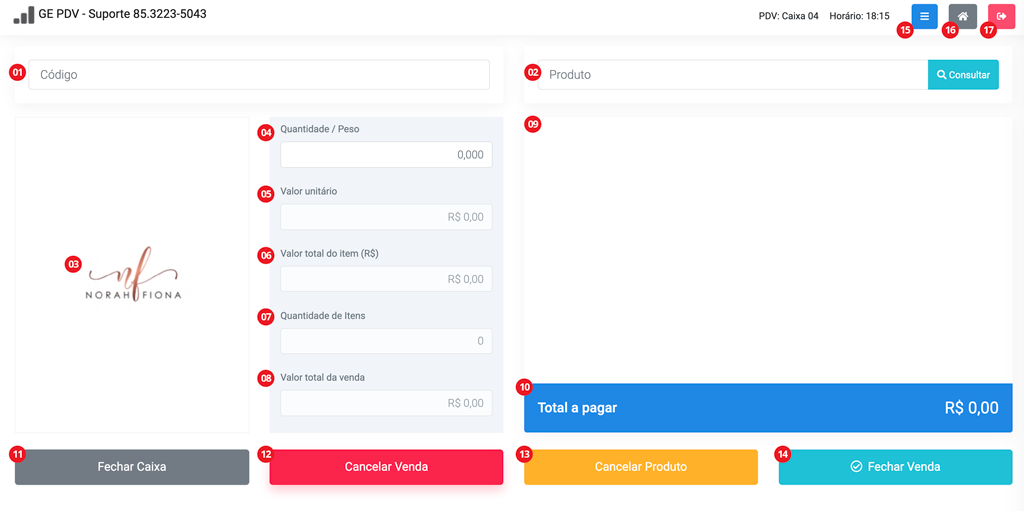Viewport: 1024px width, 511px height.
Task: Click the Quantidade de Itens field
Action: pos(386,341)
